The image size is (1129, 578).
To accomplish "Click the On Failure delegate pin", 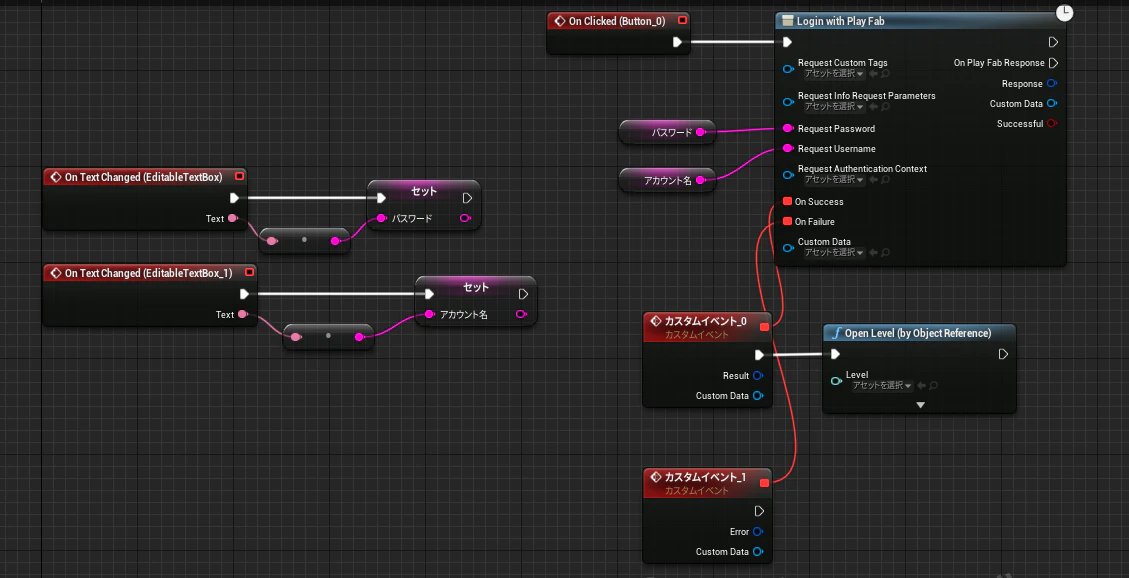I will point(787,222).
